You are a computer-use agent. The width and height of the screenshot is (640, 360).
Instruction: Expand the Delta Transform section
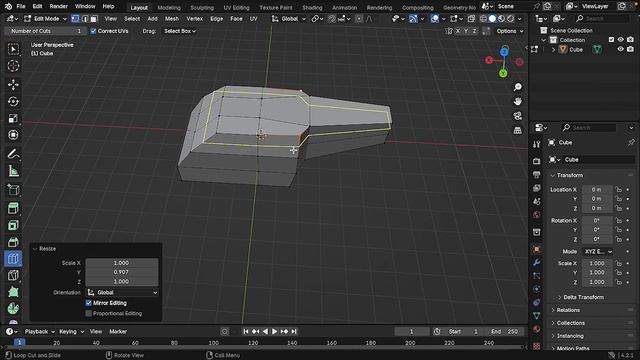583,297
